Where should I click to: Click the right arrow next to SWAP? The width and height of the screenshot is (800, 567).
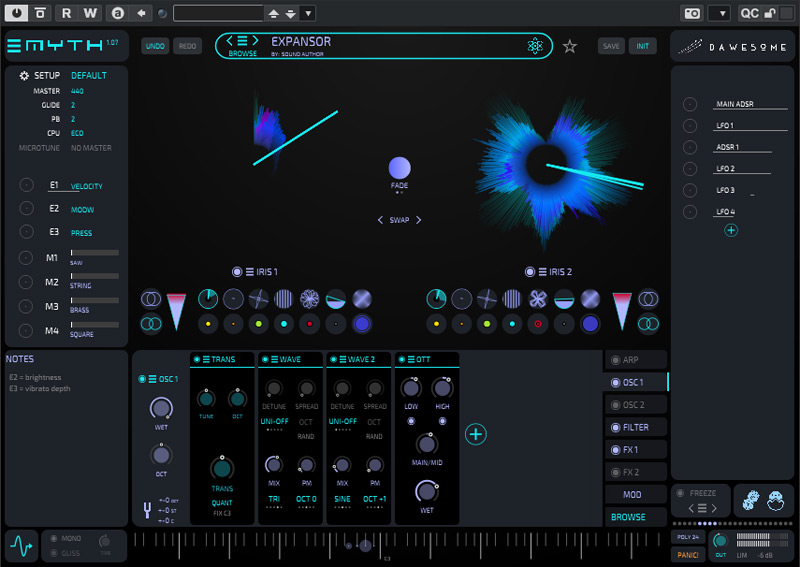419,220
